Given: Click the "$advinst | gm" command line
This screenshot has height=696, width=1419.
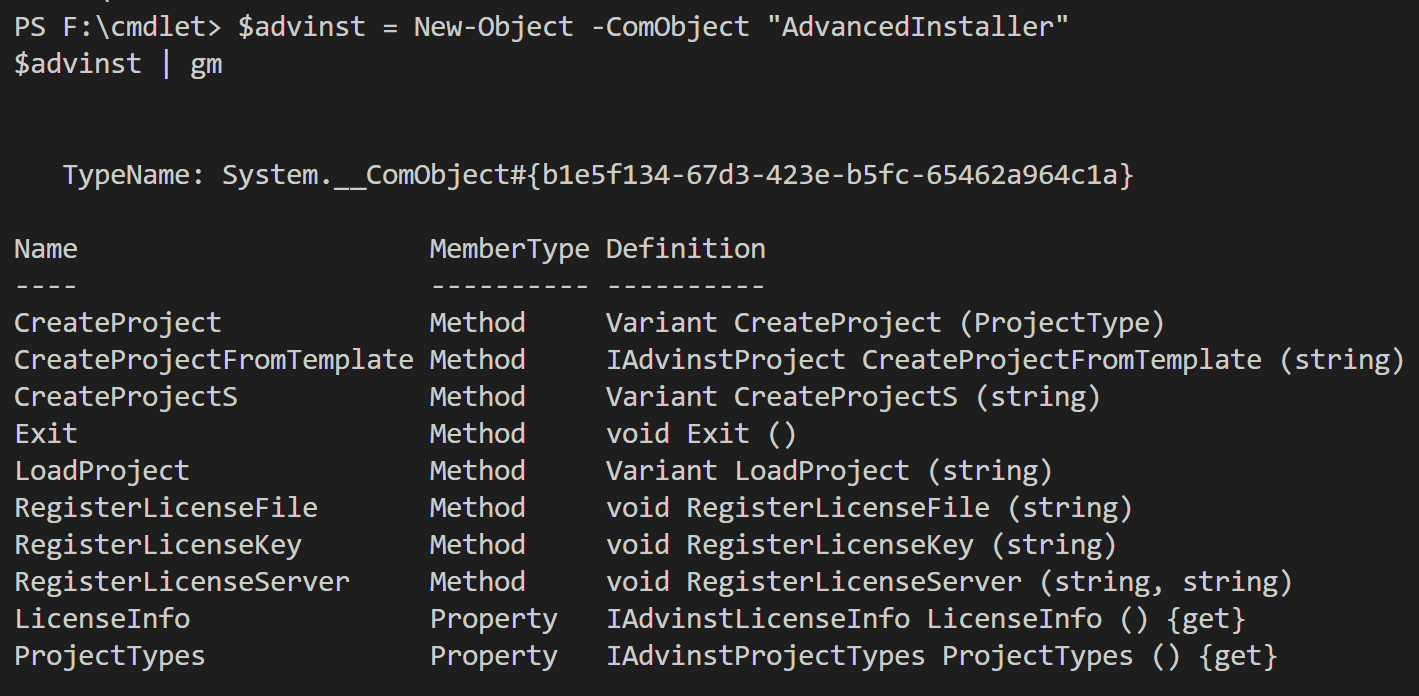Looking at the screenshot, I should (x=117, y=65).
